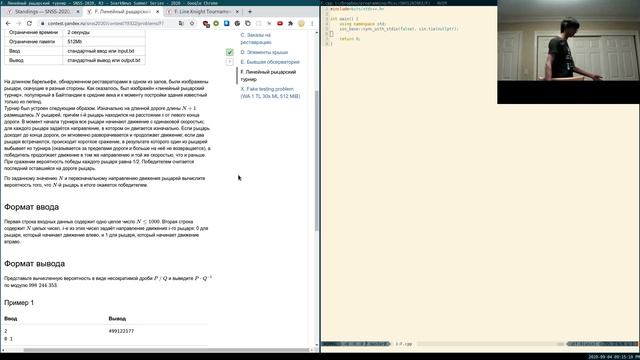Open the Chrome three-dot menu
The image size is (640, 360).
coord(312,24)
